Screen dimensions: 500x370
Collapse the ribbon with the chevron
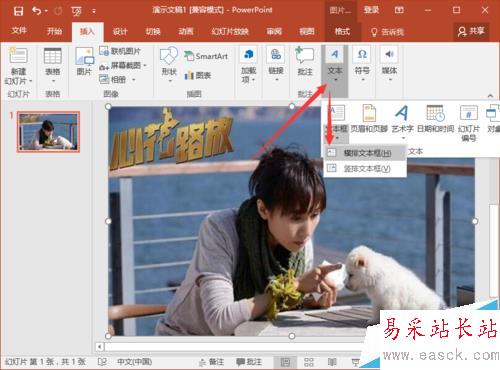point(490,96)
